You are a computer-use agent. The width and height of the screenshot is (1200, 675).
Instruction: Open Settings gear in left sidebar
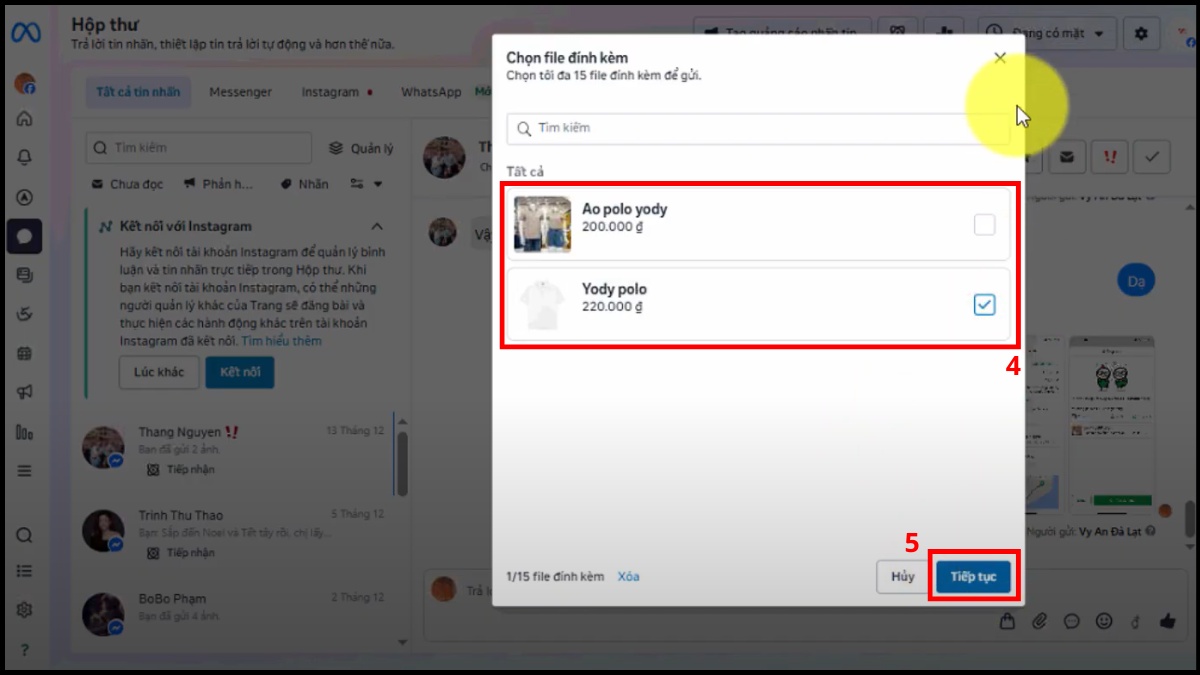(25, 610)
